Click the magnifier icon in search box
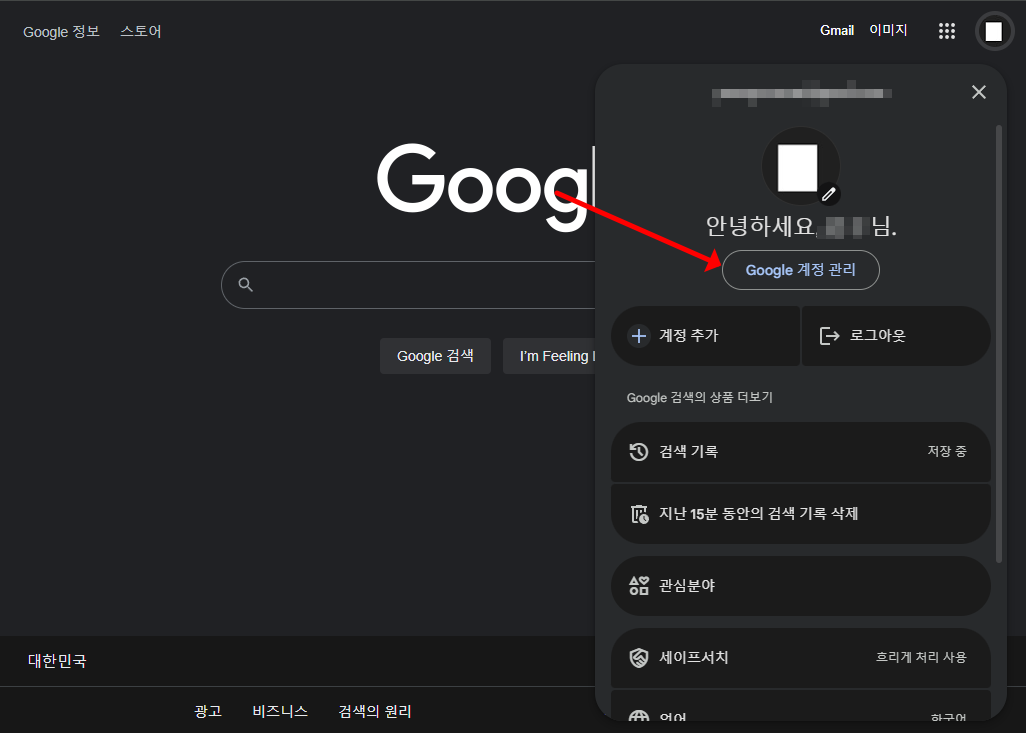The width and height of the screenshot is (1026, 733). (x=245, y=285)
